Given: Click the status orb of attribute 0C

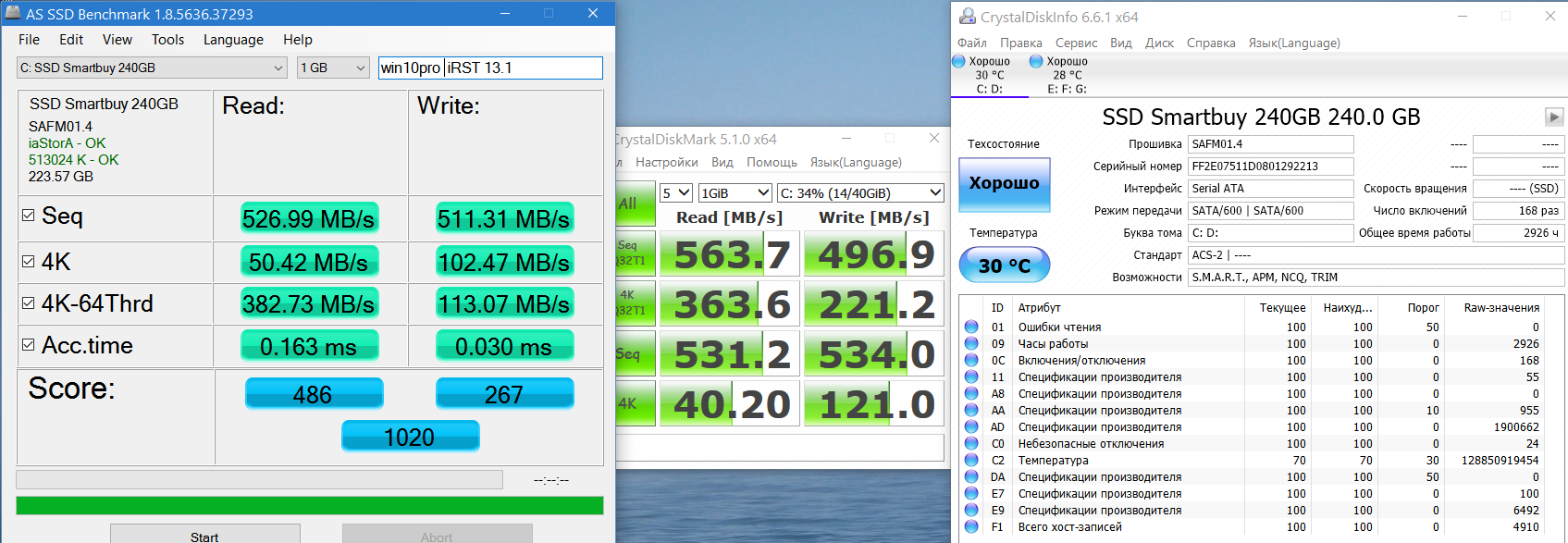Looking at the screenshot, I should [971, 360].
